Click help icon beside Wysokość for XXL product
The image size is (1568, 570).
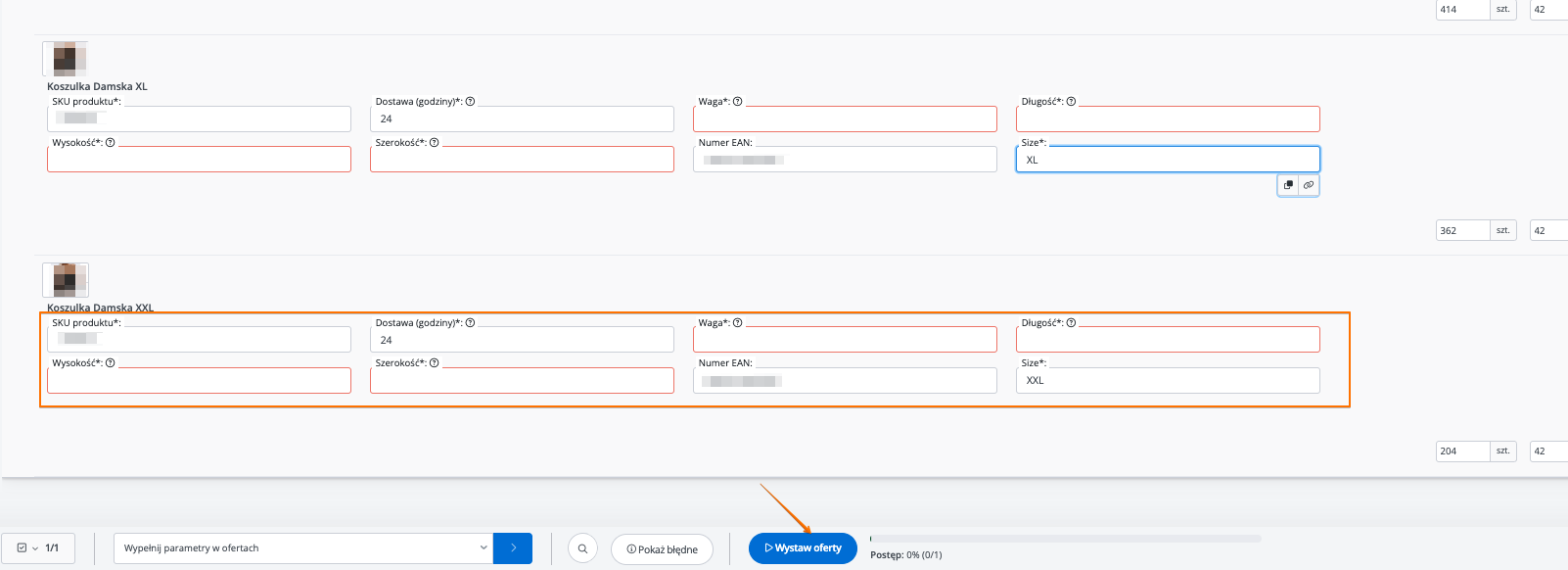111,363
